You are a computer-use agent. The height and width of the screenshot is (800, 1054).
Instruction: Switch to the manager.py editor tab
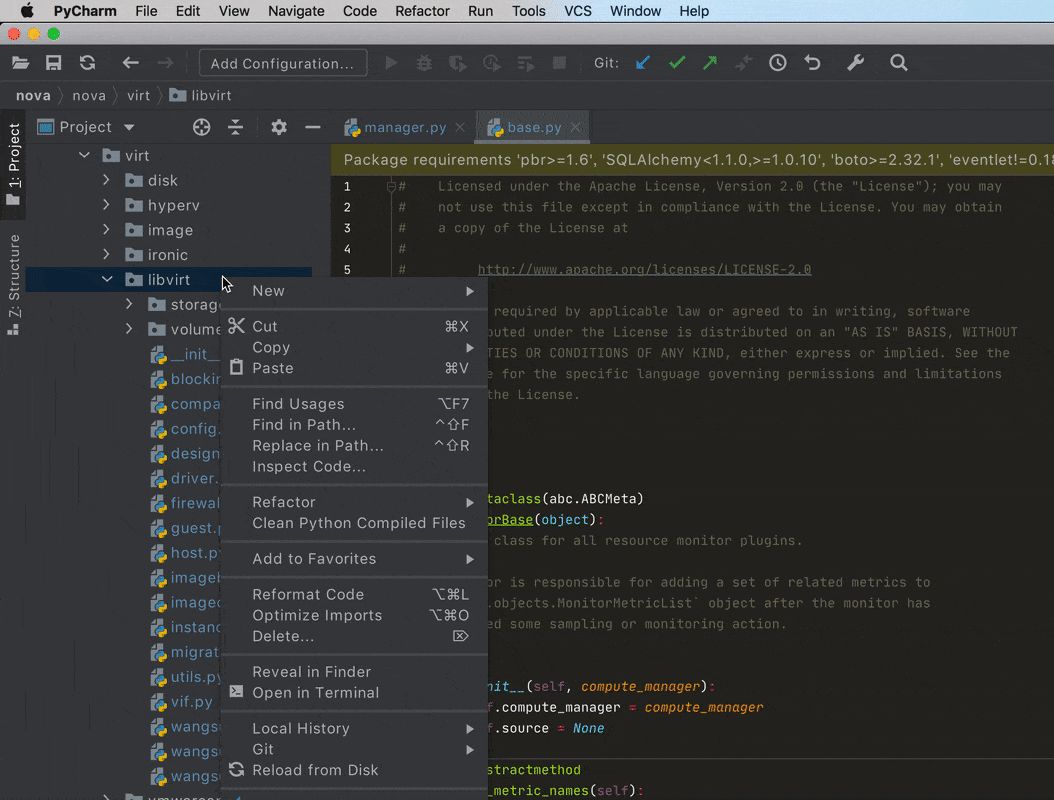[x=404, y=127]
